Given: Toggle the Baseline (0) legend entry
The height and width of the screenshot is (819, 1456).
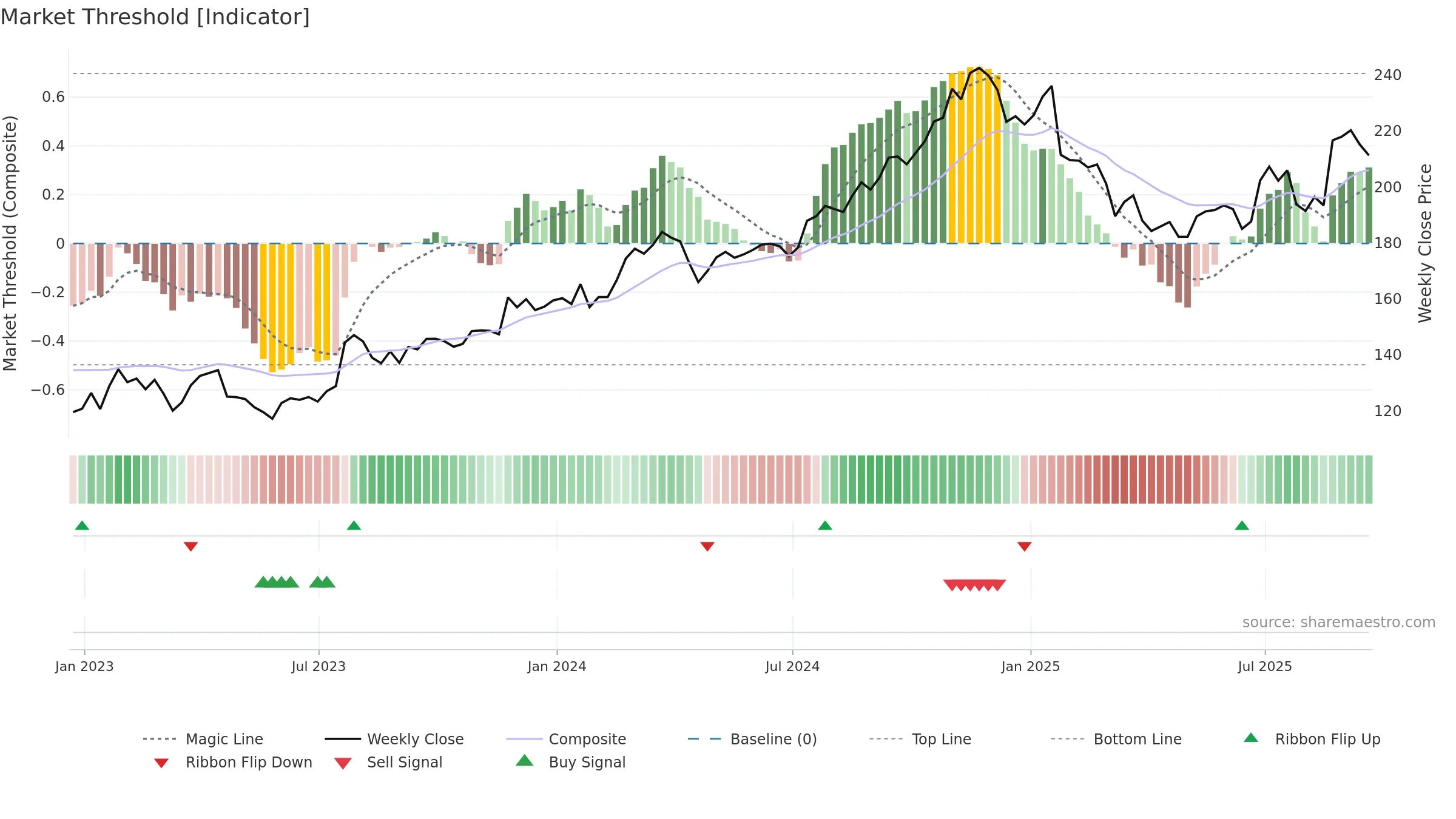Looking at the screenshot, I should (752, 739).
